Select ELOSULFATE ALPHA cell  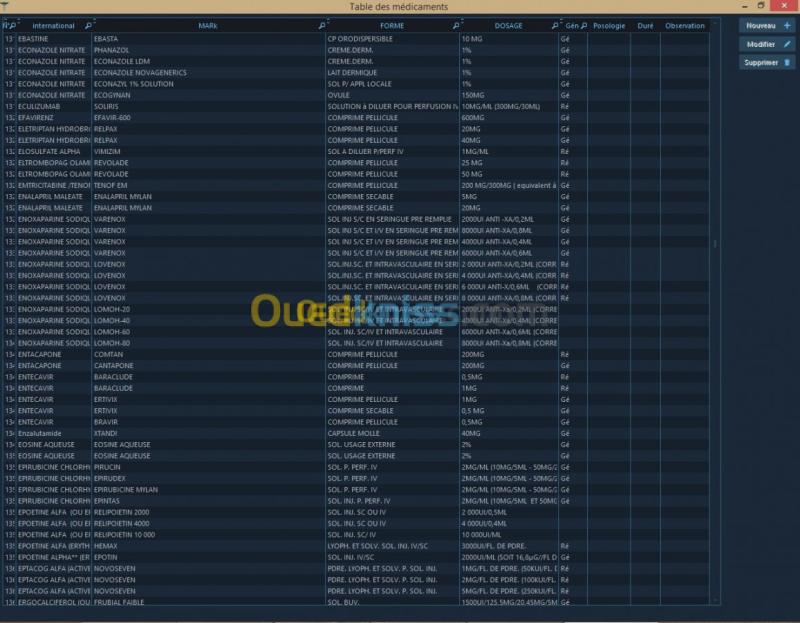54,152
